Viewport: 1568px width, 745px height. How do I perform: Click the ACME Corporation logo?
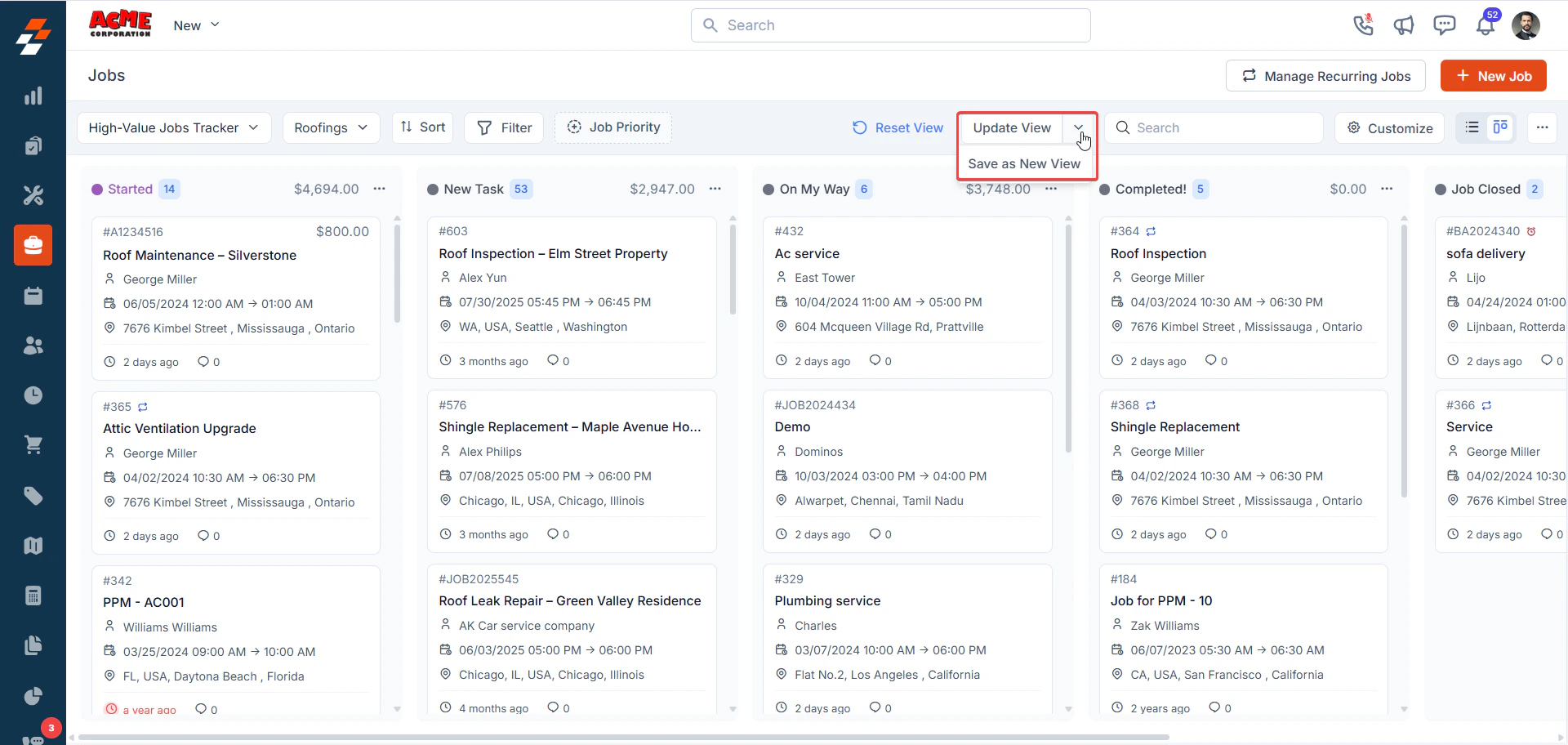coord(120,24)
